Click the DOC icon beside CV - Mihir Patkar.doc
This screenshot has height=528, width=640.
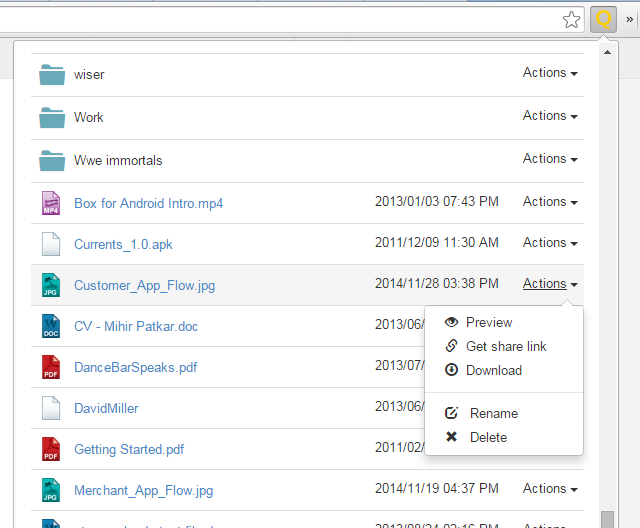click(51, 326)
